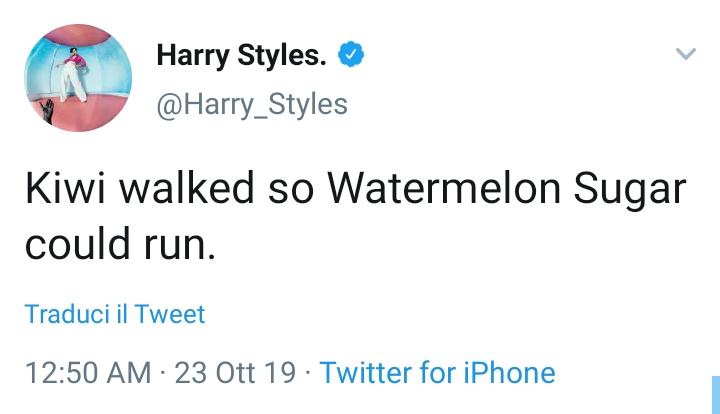This screenshot has width=720, height=414.
Task: Open Harry Styles profile avatar picture
Action: pos(77,78)
